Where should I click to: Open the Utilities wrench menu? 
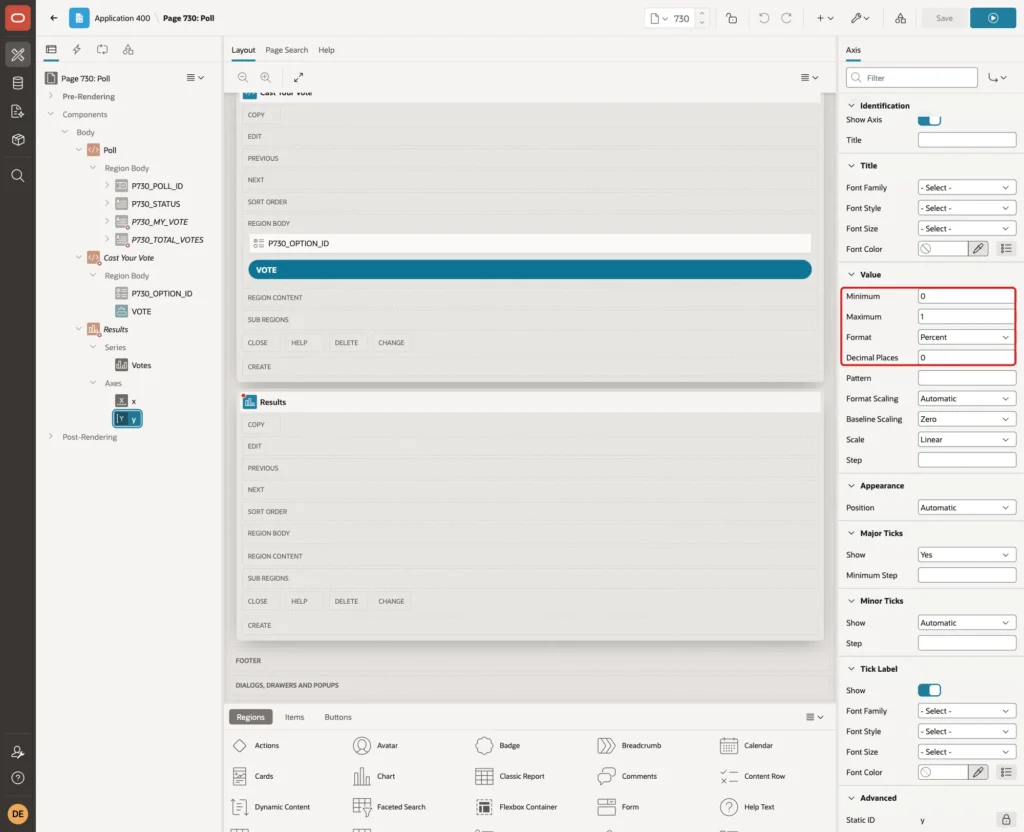[860, 18]
